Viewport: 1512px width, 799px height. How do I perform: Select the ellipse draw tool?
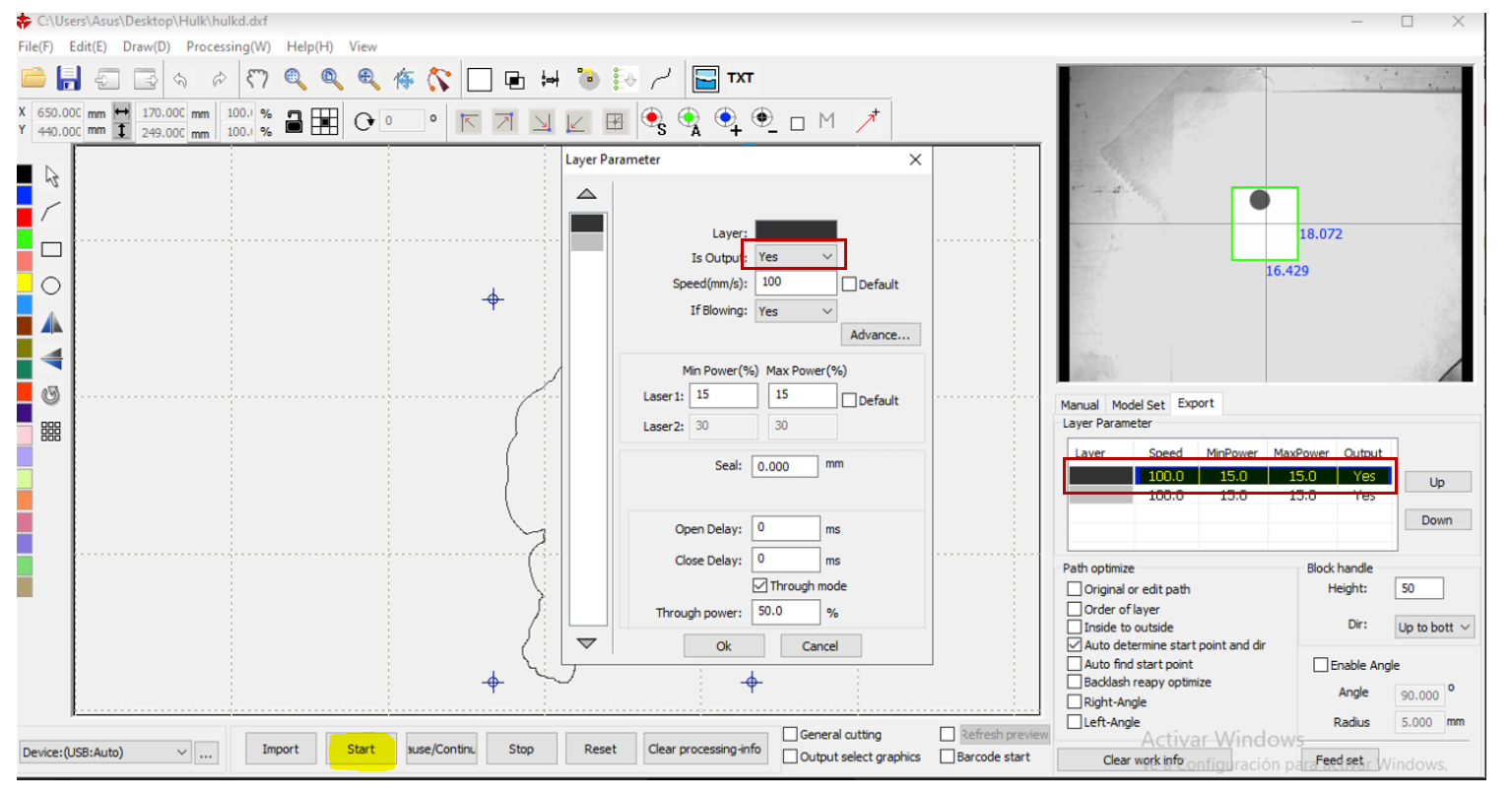(x=51, y=286)
